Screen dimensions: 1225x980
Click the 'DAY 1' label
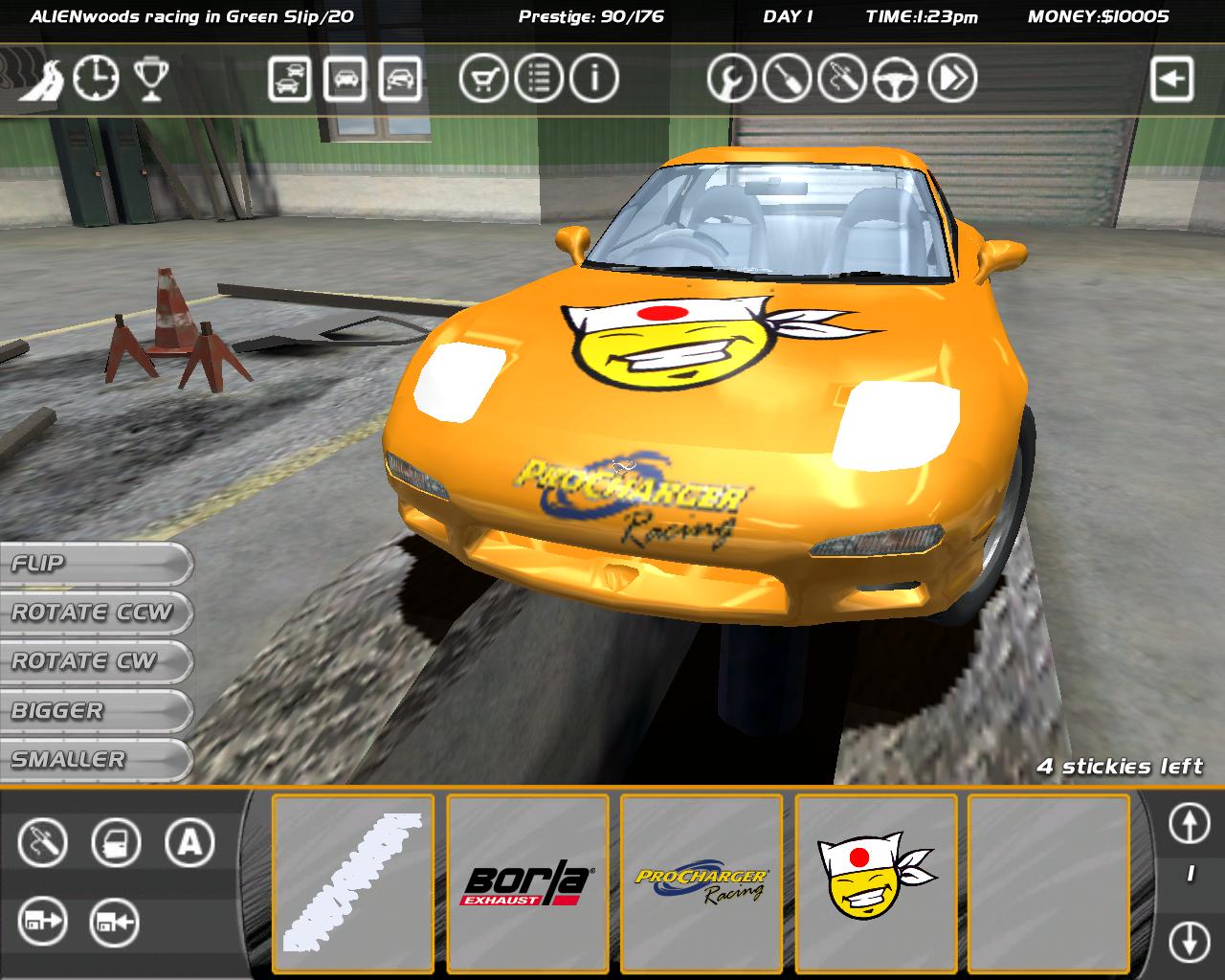point(788,16)
